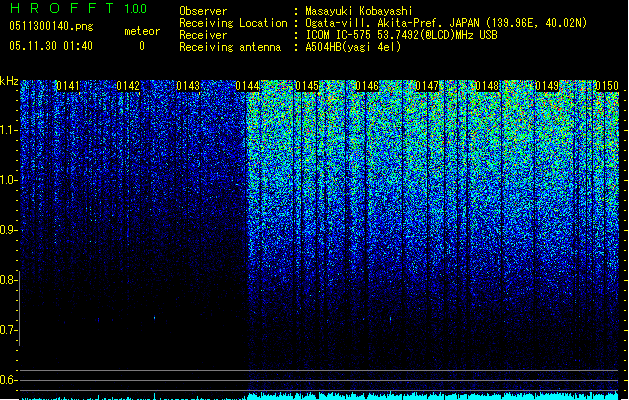Click time marker 0143
629x400 pixels.
point(188,86)
